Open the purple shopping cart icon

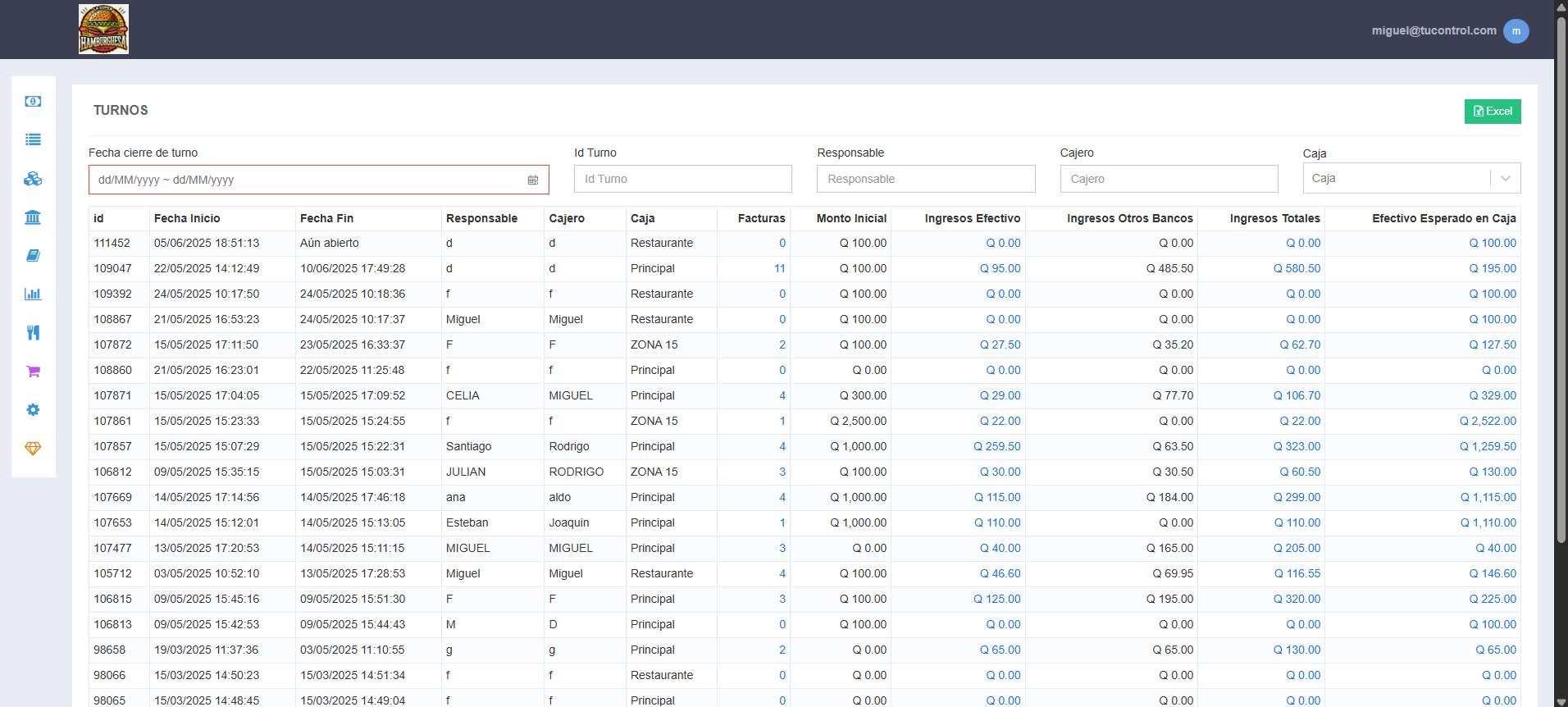(33, 372)
